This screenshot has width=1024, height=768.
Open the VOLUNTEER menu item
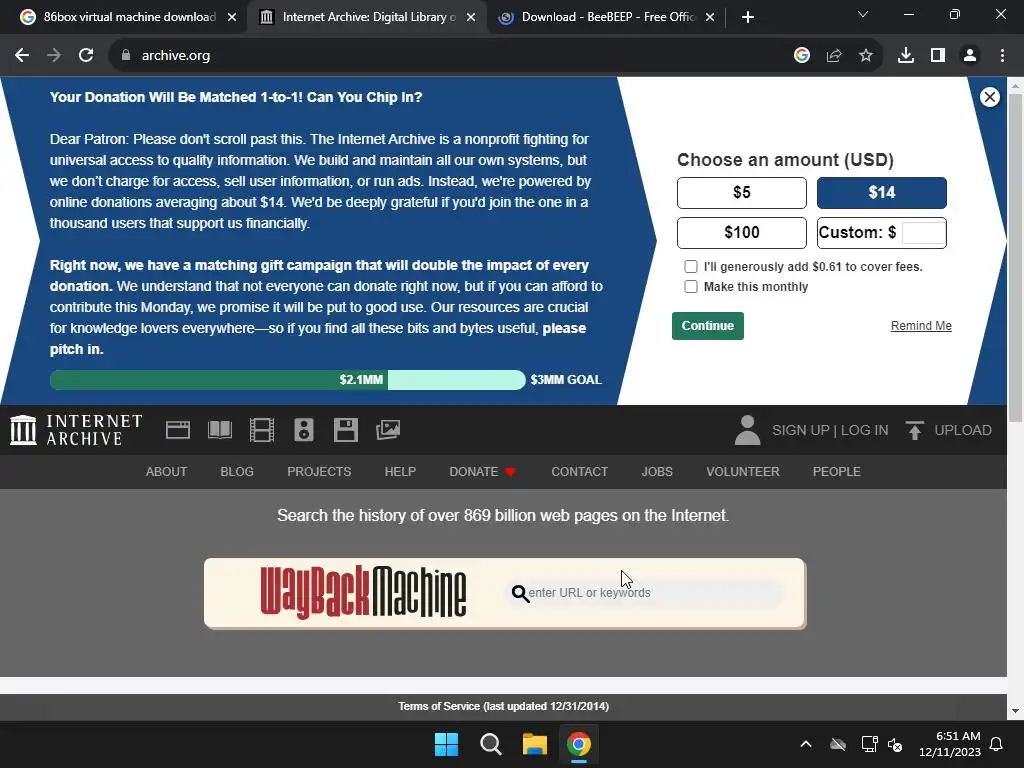(743, 472)
